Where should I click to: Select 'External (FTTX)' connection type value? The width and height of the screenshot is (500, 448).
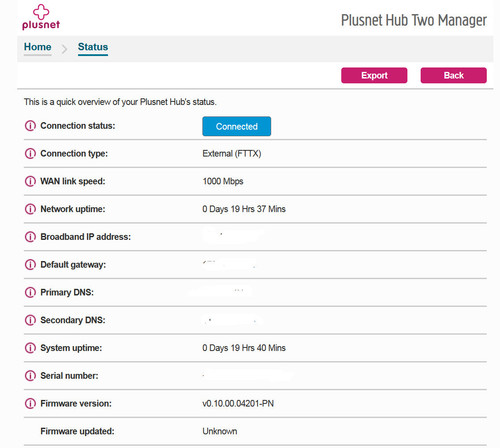click(x=232, y=154)
